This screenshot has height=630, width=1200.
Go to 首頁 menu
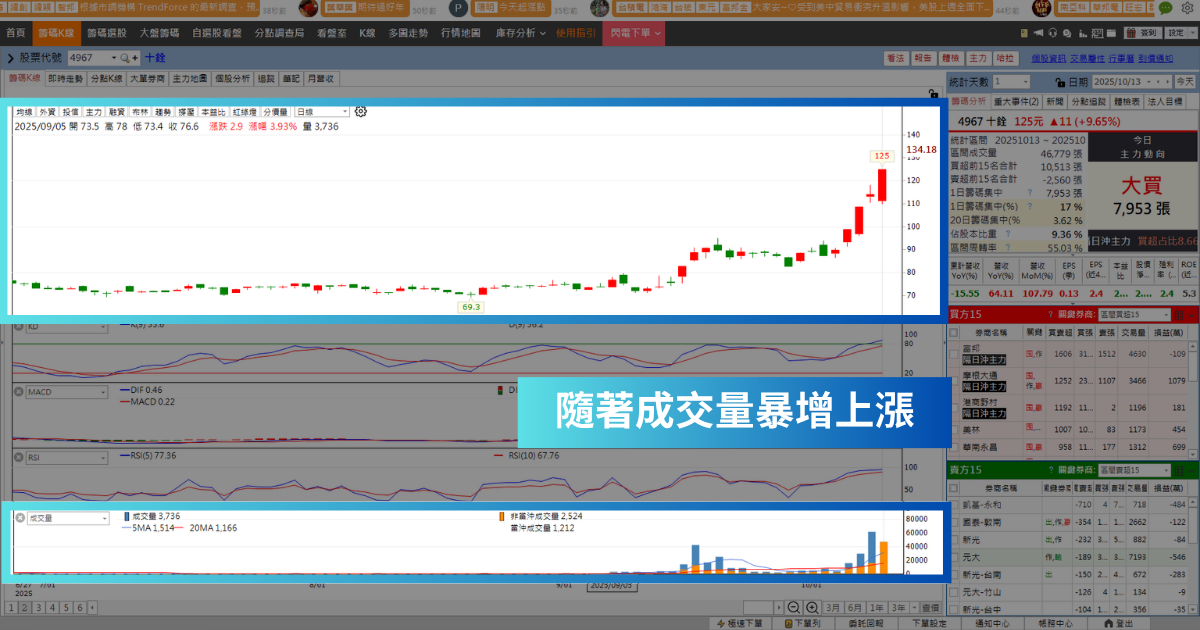tap(15, 32)
